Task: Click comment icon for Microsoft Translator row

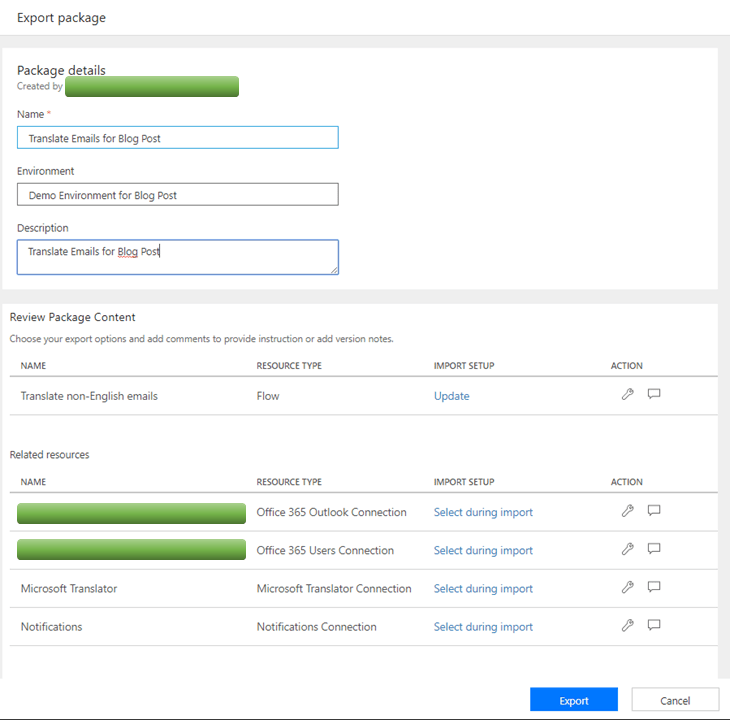Action: pos(654,587)
